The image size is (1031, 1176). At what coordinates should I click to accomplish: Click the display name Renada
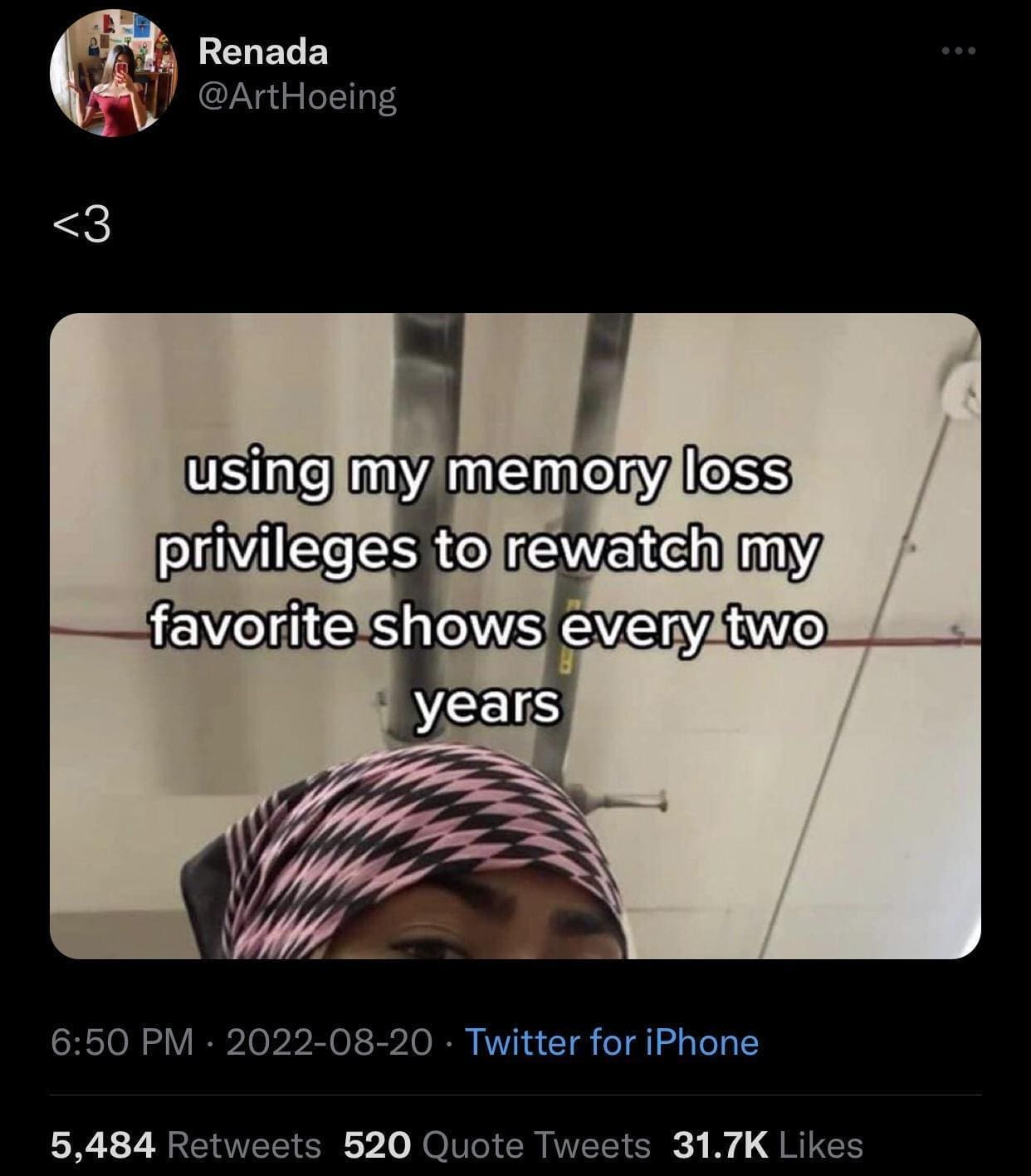coord(263,52)
